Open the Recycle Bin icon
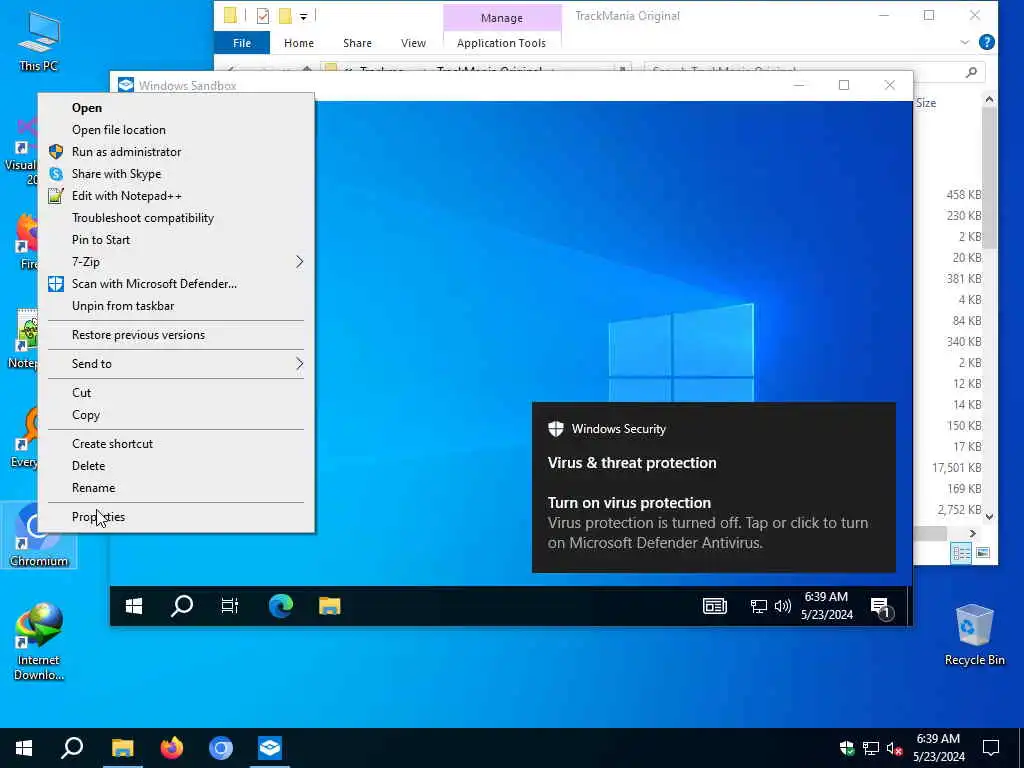This screenshot has height=768, width=1024. click(x=974, y=634)
